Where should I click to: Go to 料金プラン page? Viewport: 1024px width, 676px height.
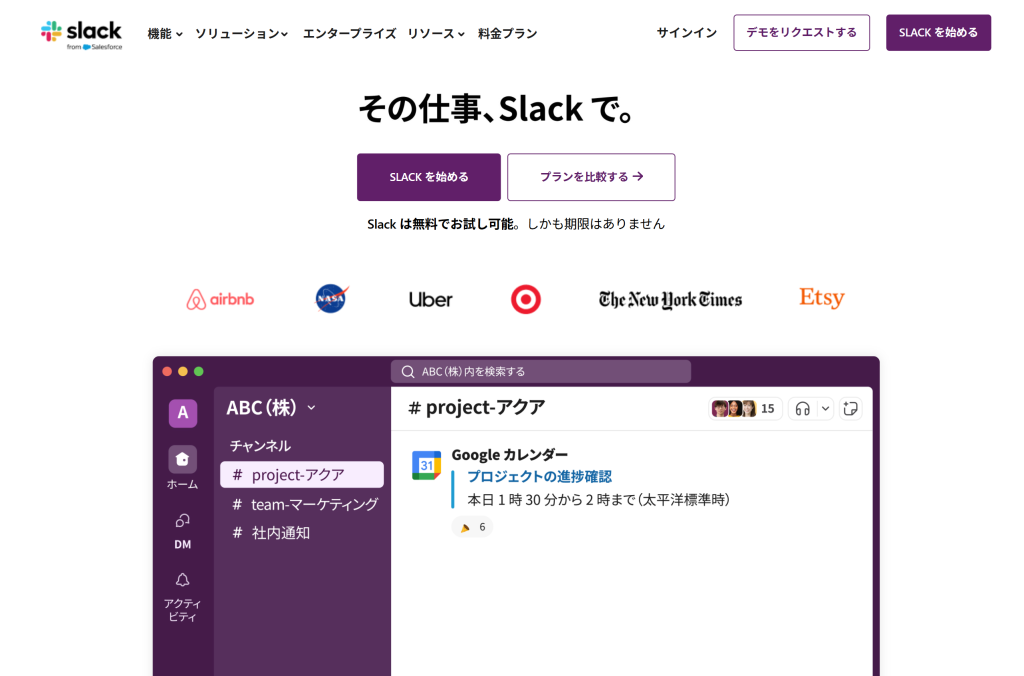pos(507,33)
